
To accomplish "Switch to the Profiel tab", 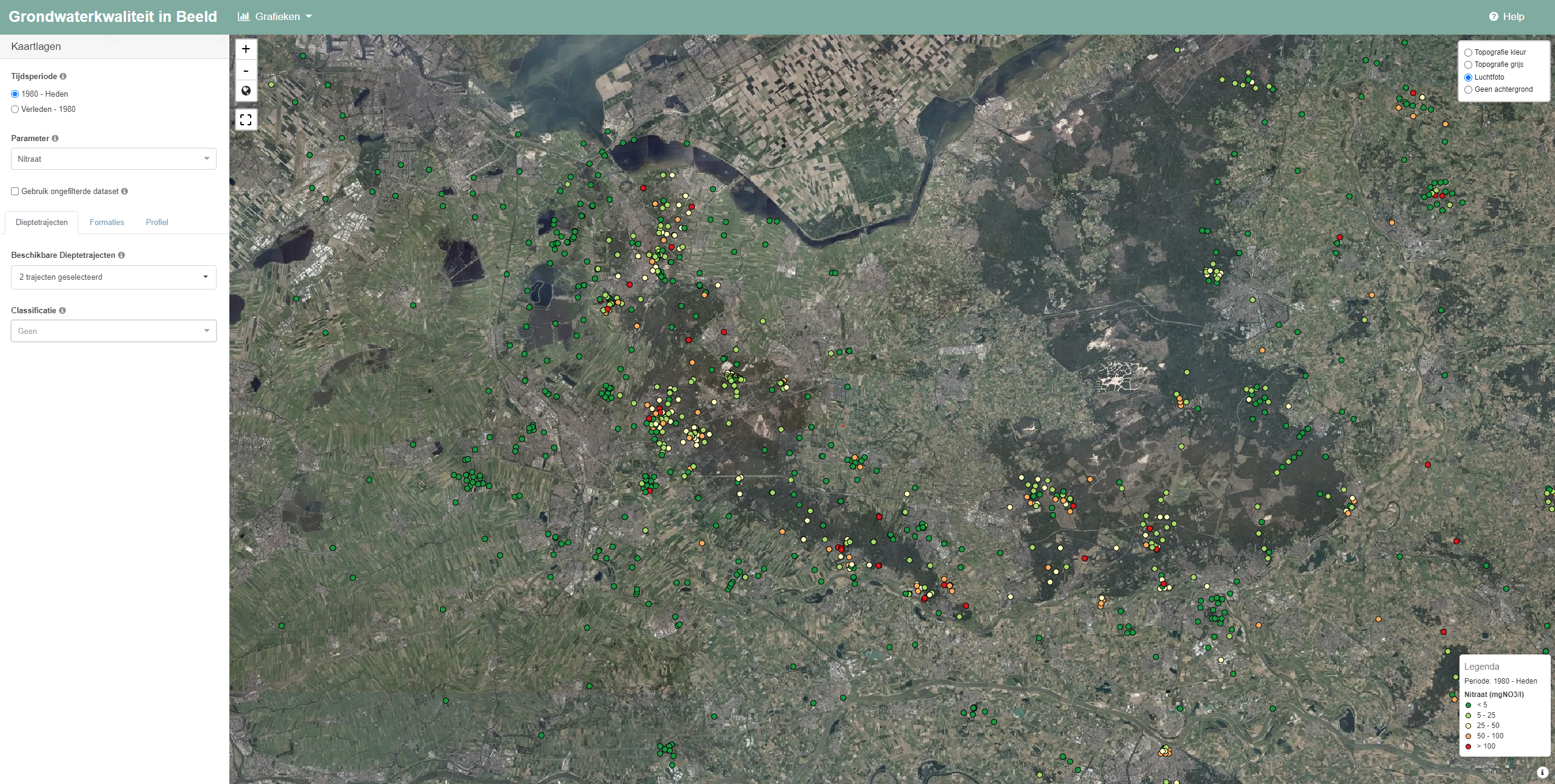I will pos(157,223).
